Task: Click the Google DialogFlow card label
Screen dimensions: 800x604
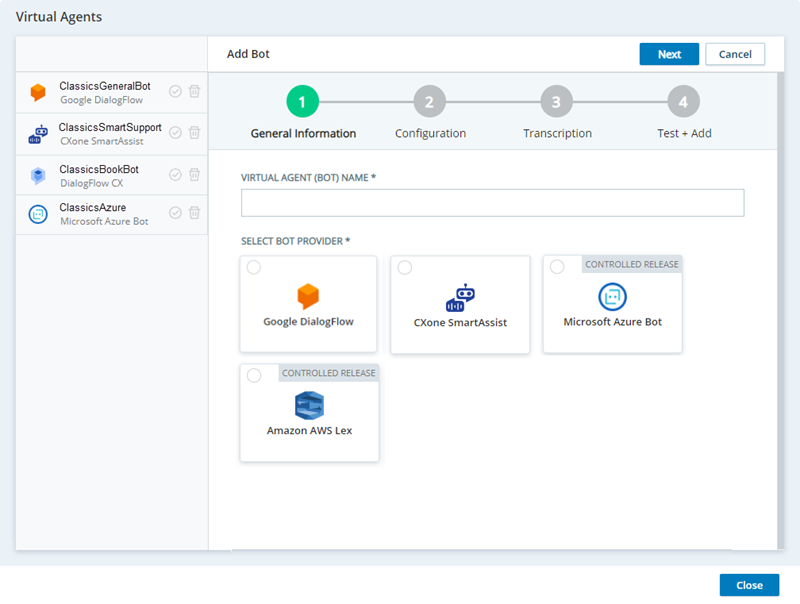Action: (x=308, y=322)
